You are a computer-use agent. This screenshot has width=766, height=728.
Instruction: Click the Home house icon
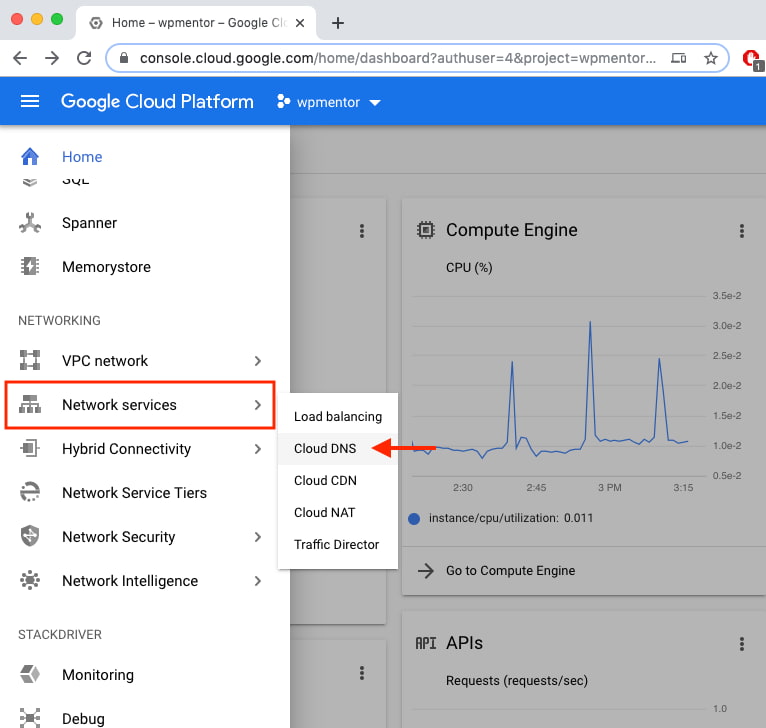(x=30, y=157)
